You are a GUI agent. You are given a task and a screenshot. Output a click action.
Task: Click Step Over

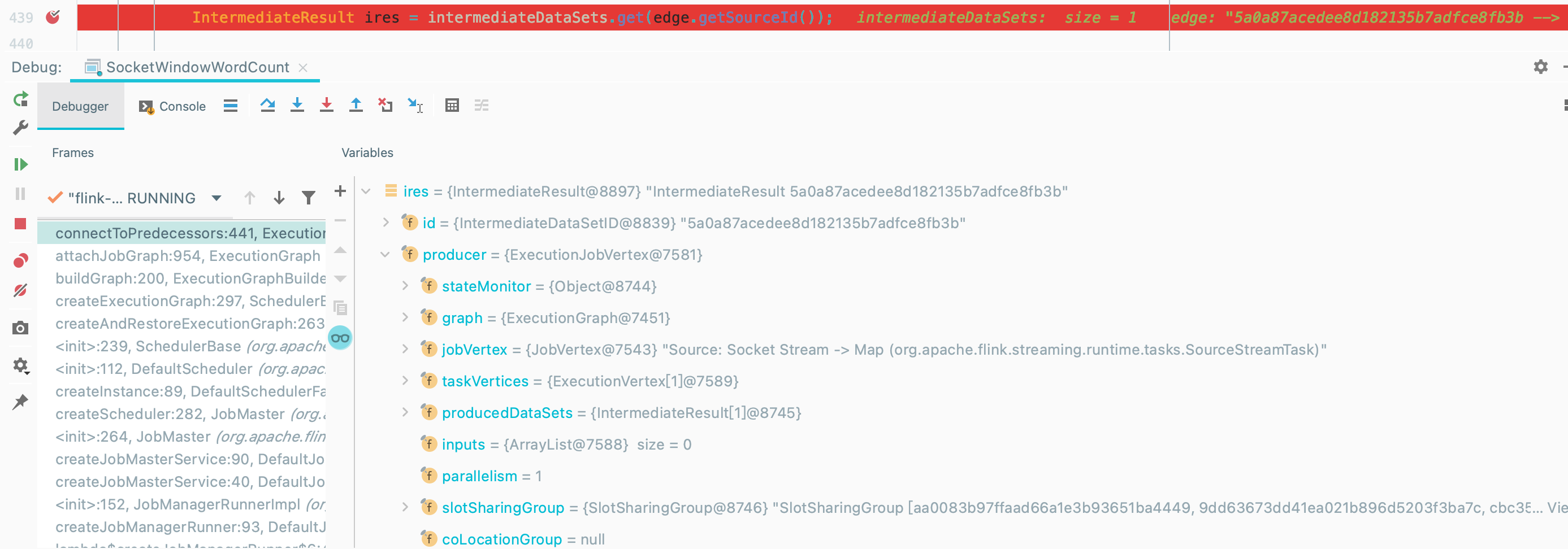[268, 105]
